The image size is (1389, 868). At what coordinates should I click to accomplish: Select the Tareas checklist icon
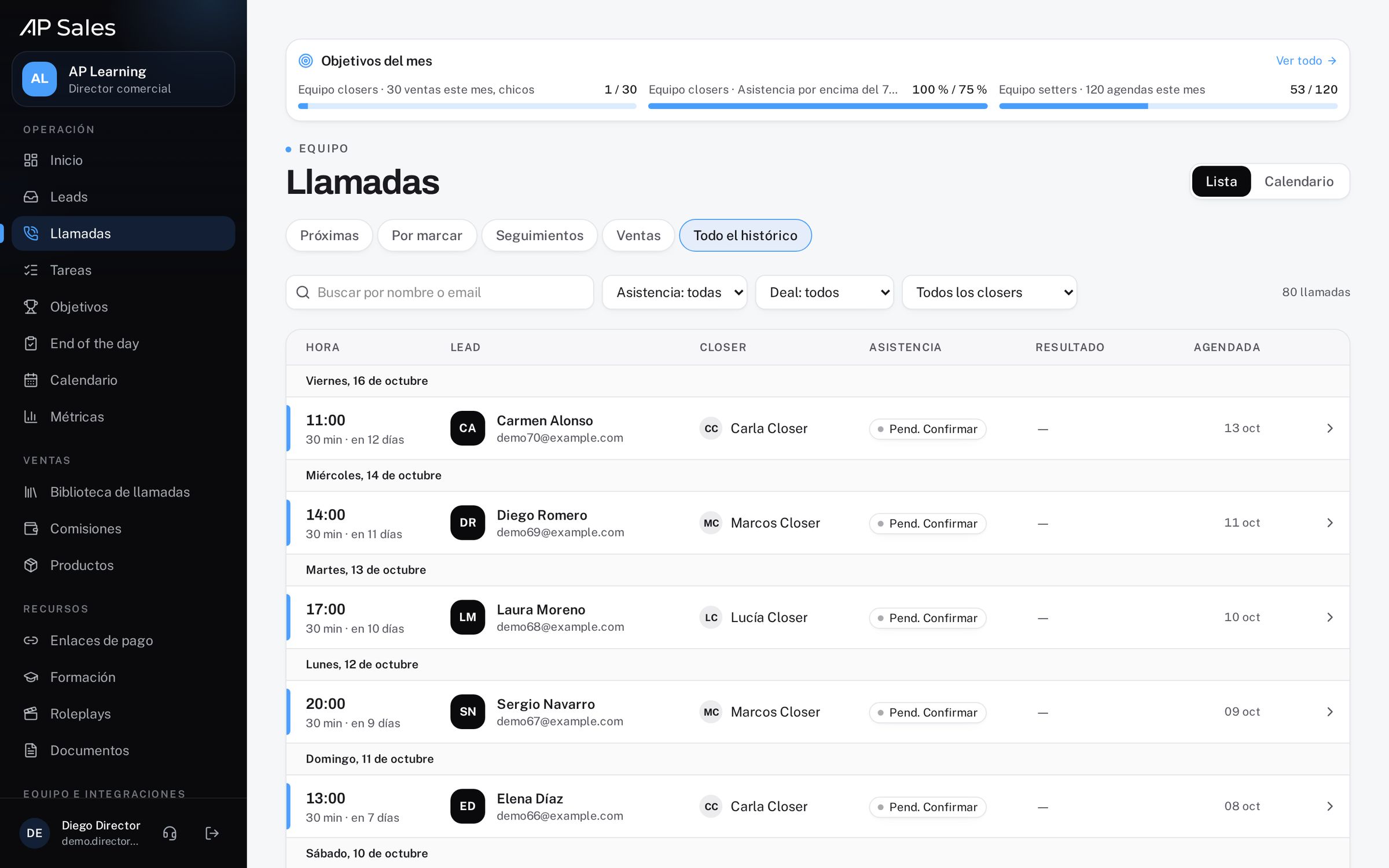coord(31,270)
